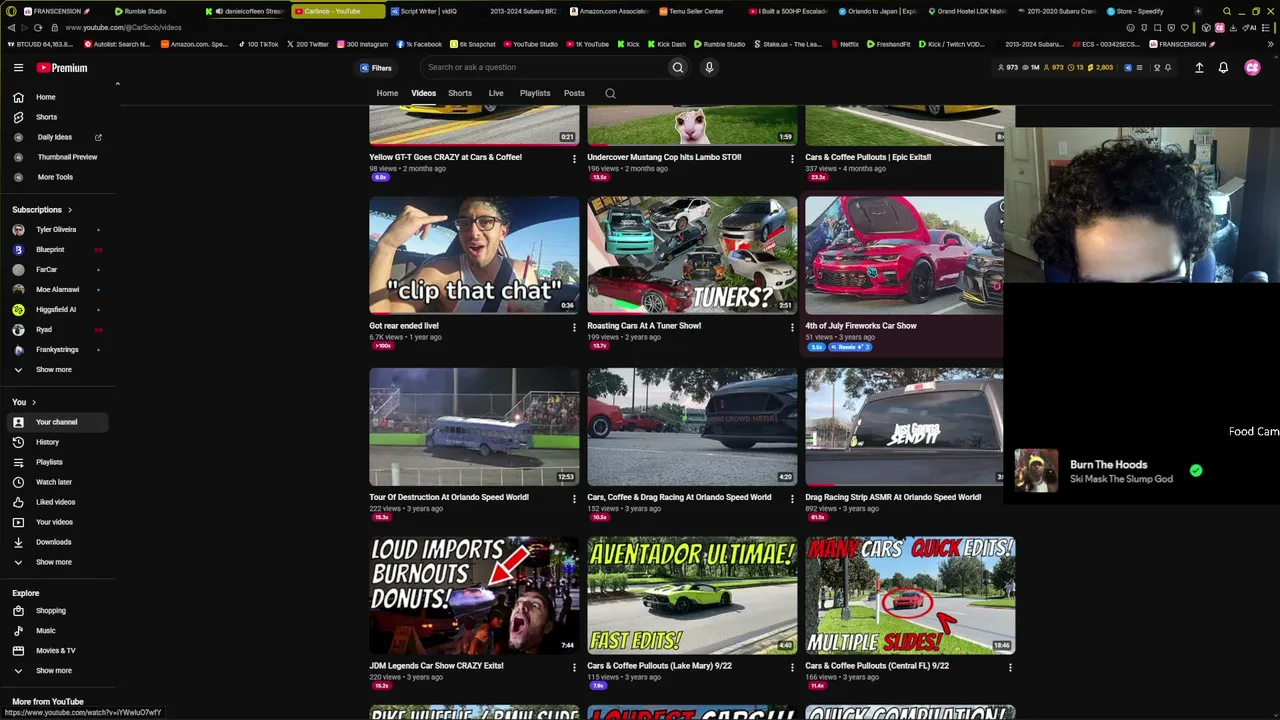The height and width of the screenshot is (720, 1280).
Task: Open options for 'JDM Legends Car Show' video
Action: click(x=574, y=666)
